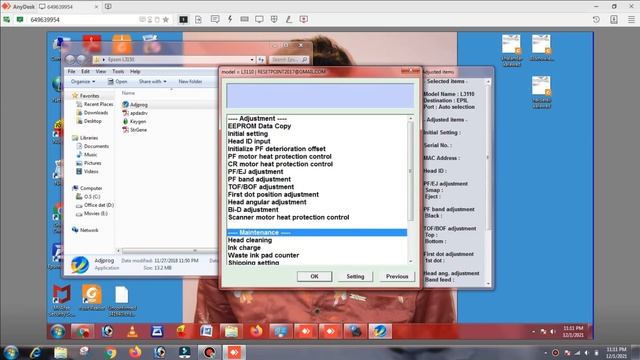Screen dimensions: 640x360
Task: Open AnyDesk permissions shield icon
Action: tap(274, 19)
